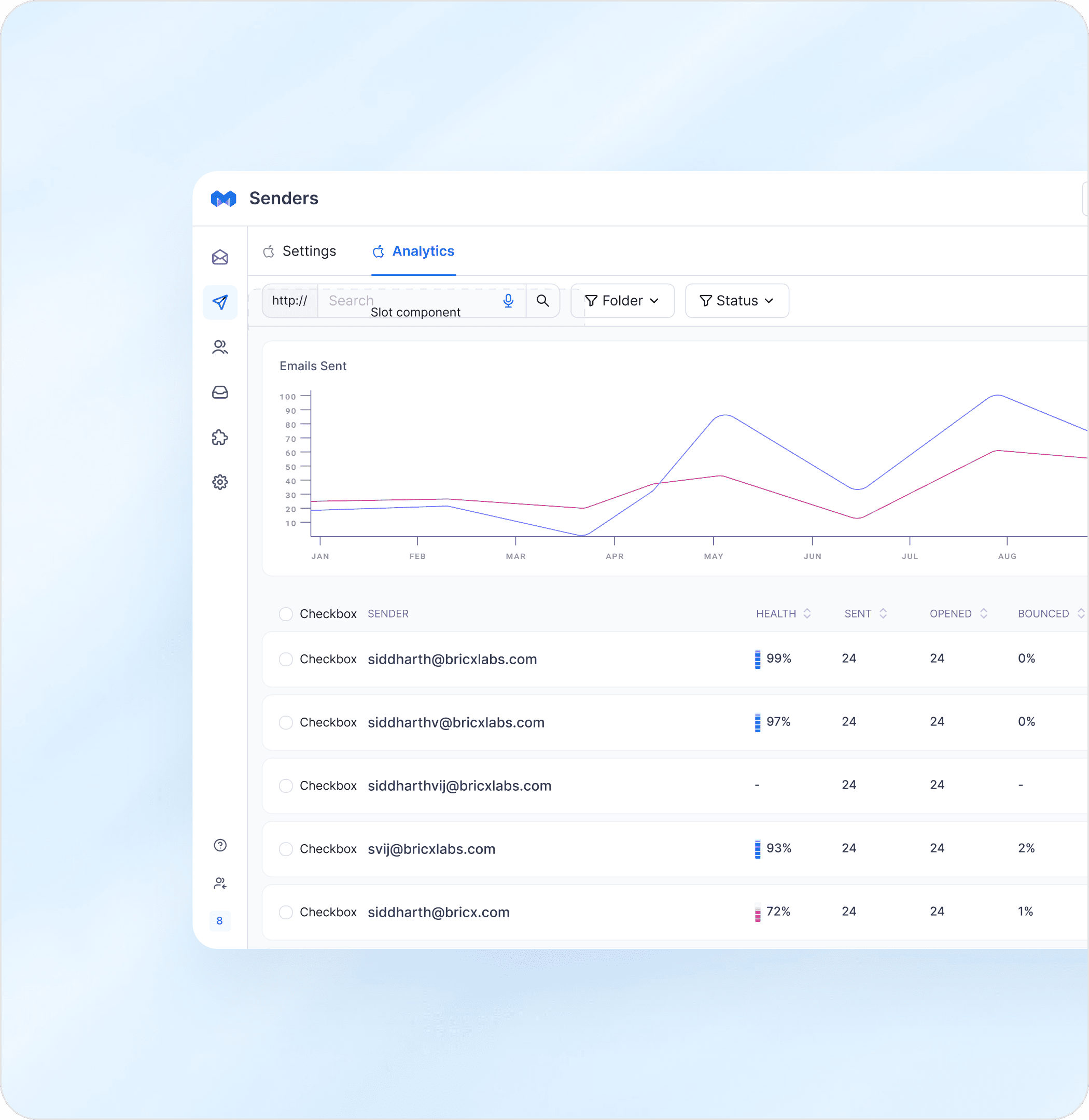Click the help question mark icon
1089x1120 pixels.
(220, 845)
